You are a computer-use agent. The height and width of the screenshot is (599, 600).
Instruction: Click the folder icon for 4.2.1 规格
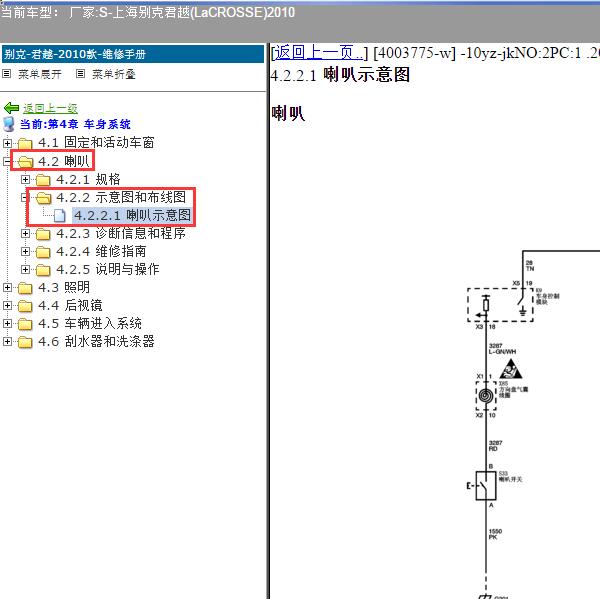(43, 180)
